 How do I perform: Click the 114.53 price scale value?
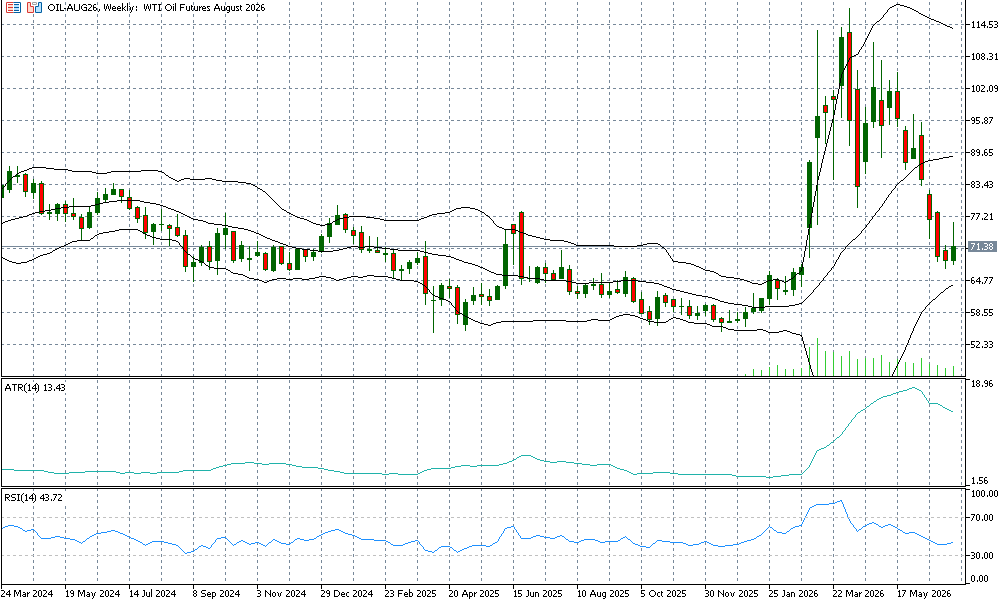tap(985, 25)
